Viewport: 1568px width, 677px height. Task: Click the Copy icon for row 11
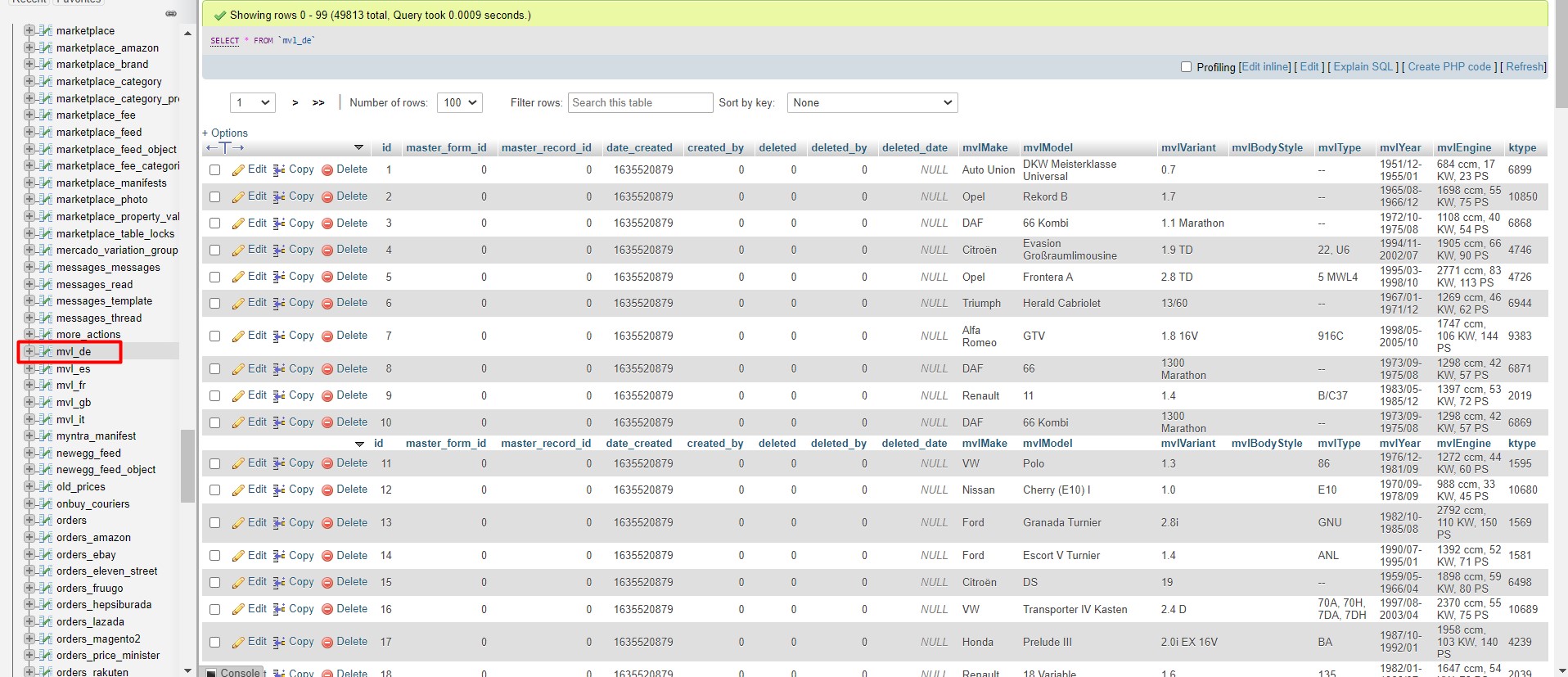(279, 463)
